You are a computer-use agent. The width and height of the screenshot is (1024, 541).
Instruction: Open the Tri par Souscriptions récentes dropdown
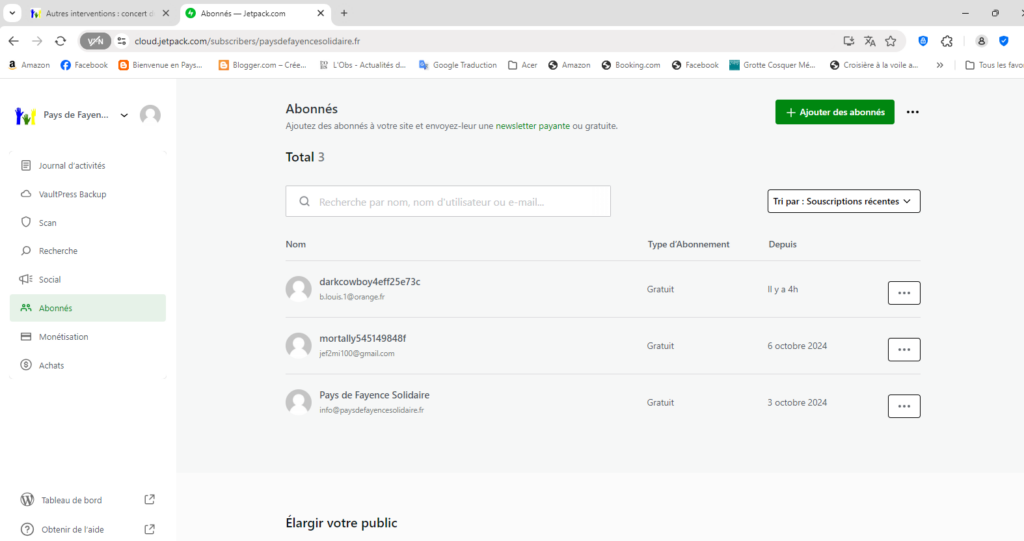844,201
